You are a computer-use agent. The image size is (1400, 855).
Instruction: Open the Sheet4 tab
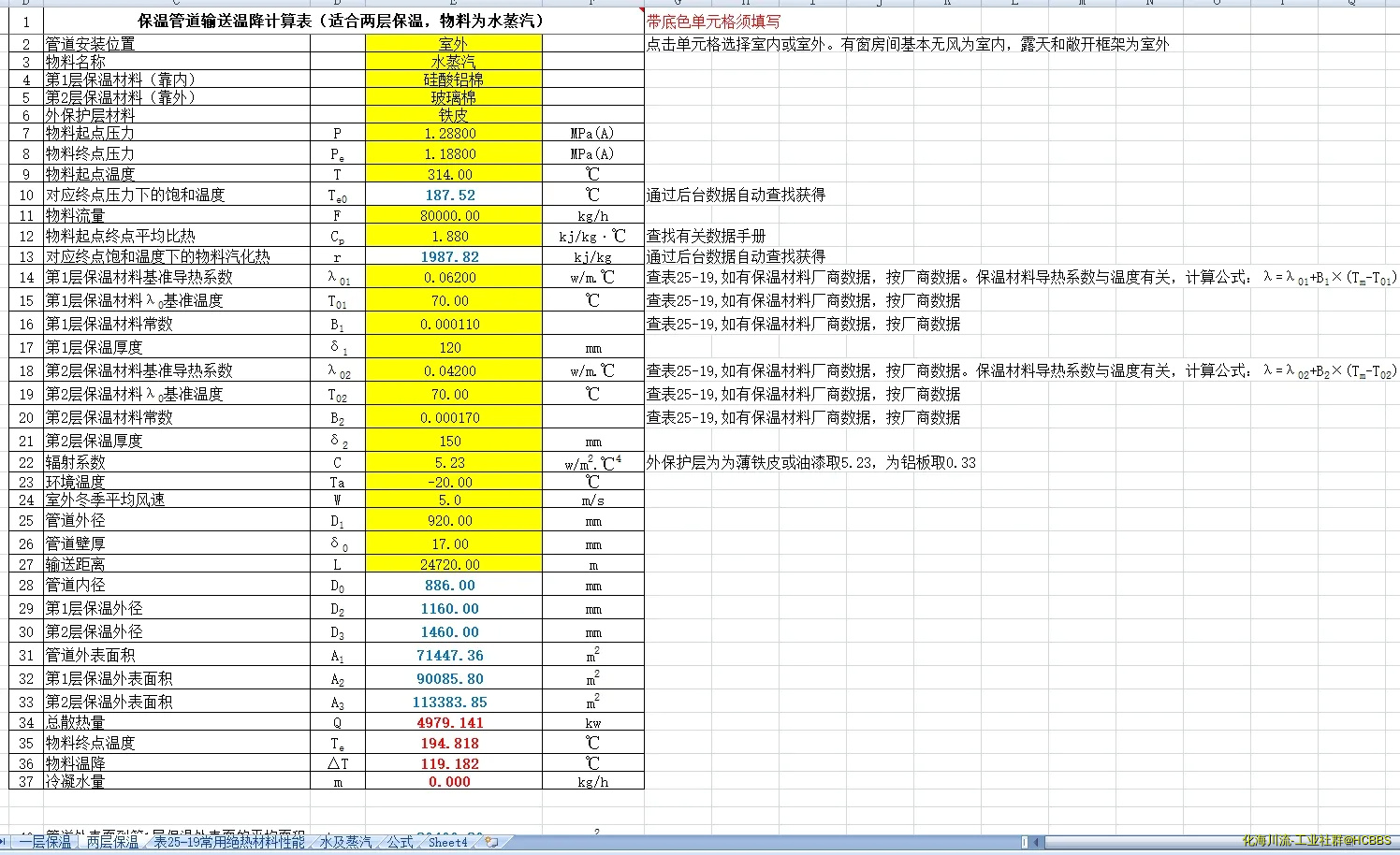pos(447,842)
